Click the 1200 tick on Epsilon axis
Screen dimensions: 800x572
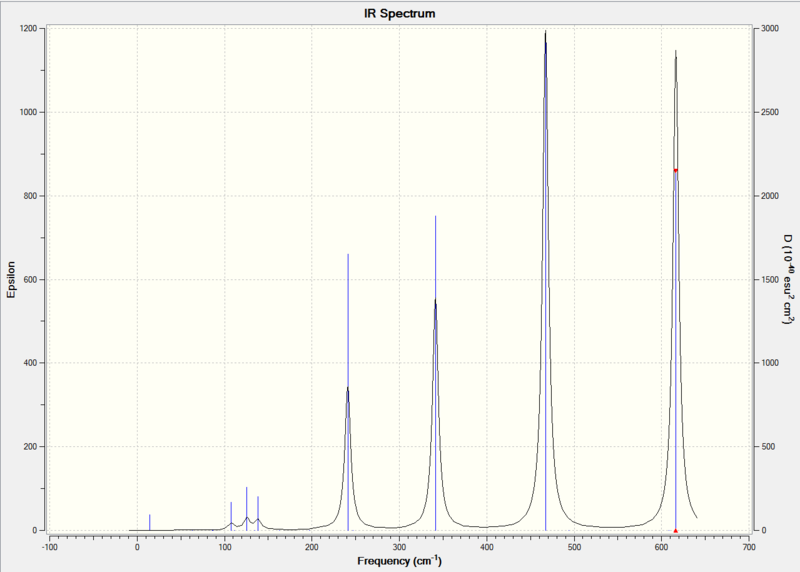[x=29, y=29]
